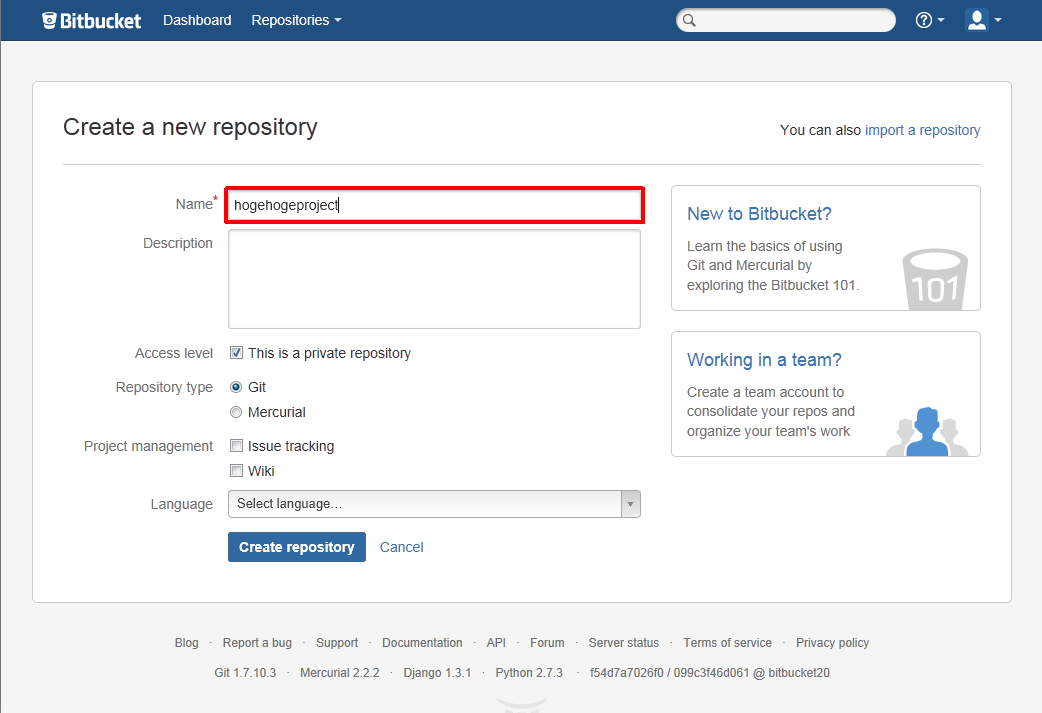Expand the Repositories menu
Image resolution: width=1042 pixels, height=713 pixels.
tap(296, 20)
